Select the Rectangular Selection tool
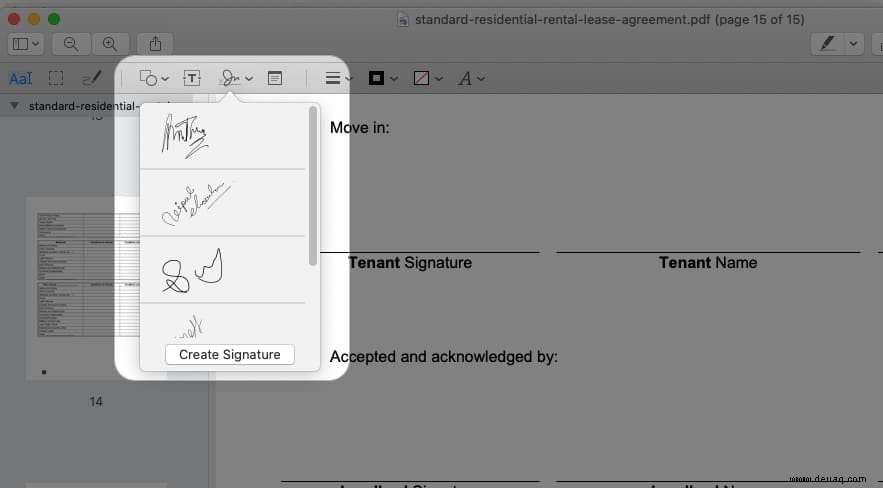Screen dimensions: 883x488 (x=56, y=78)
